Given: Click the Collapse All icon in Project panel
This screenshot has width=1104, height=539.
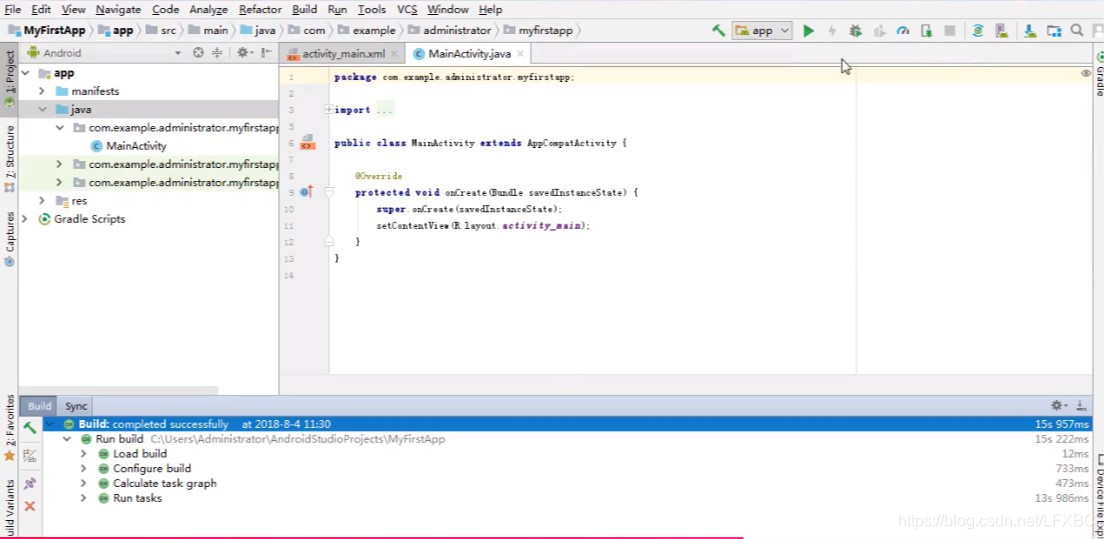Looking at the screenshot, I should pyautogui.click(x=217, y=53).
